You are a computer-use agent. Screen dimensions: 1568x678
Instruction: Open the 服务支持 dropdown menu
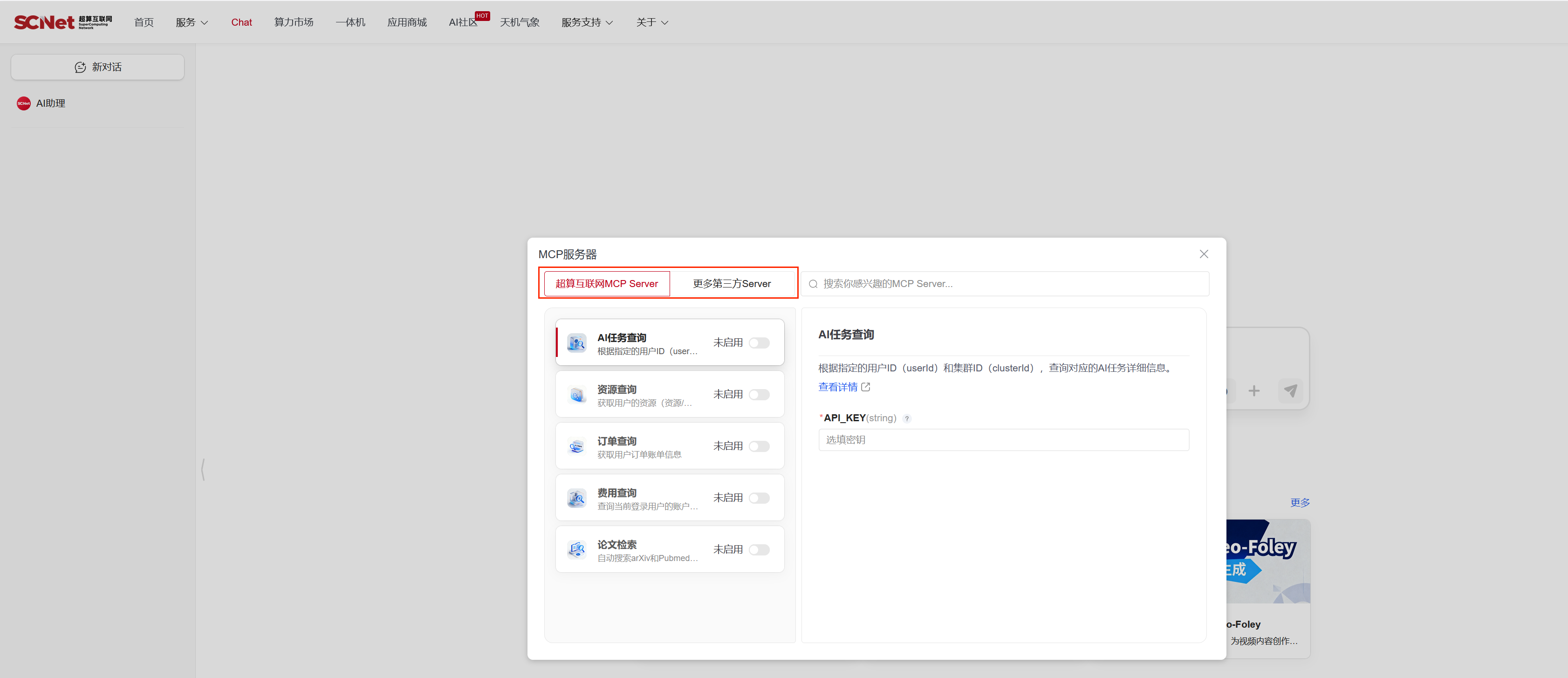coord(587,22)
